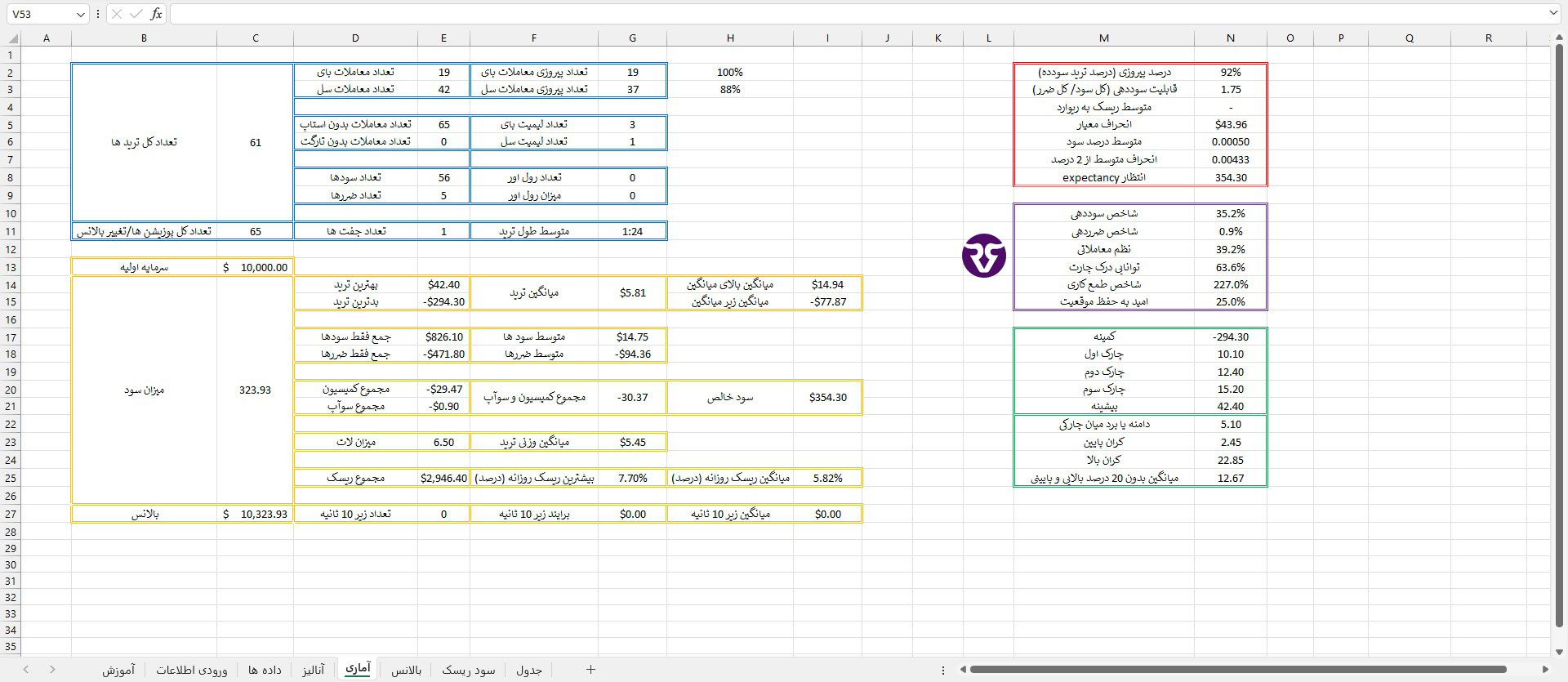Select row header 27
The height and width of the screenshot is (682, 1568).
pyautogui.click(x=11, y=514)
